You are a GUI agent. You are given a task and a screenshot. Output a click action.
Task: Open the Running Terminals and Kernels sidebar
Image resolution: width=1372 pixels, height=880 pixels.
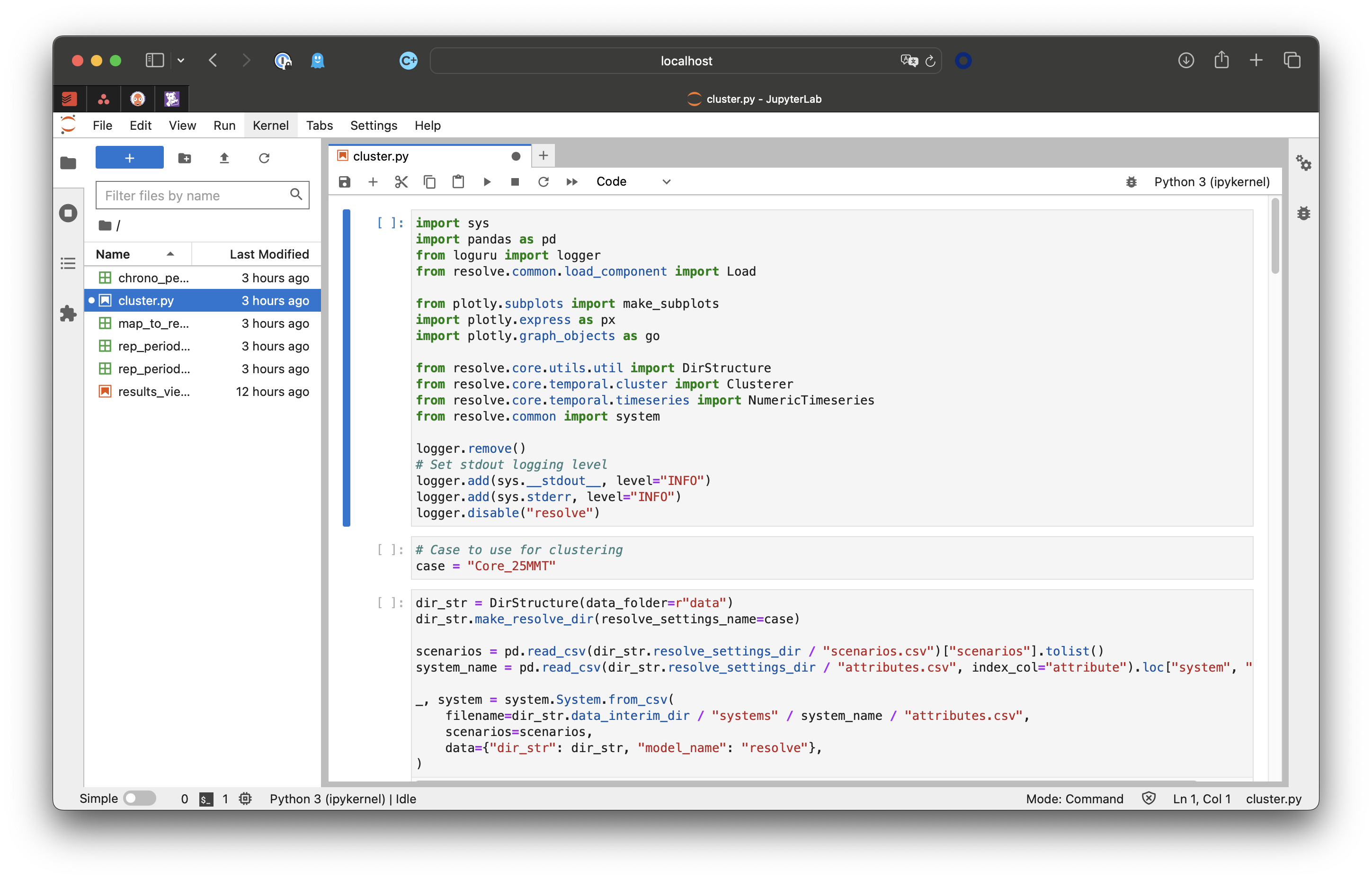[68, 213]
